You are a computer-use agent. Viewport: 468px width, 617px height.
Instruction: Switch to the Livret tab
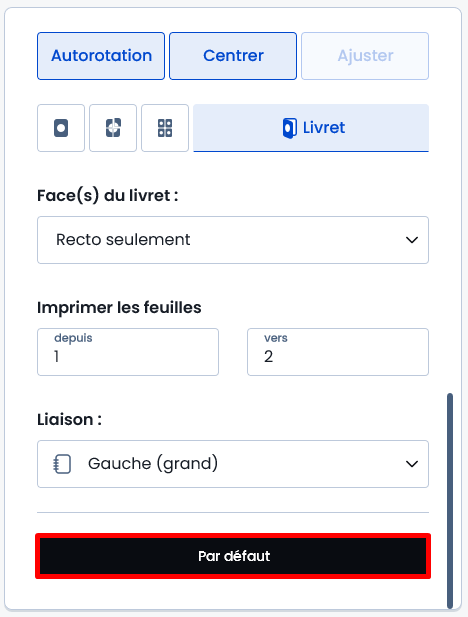coord(311,128)
